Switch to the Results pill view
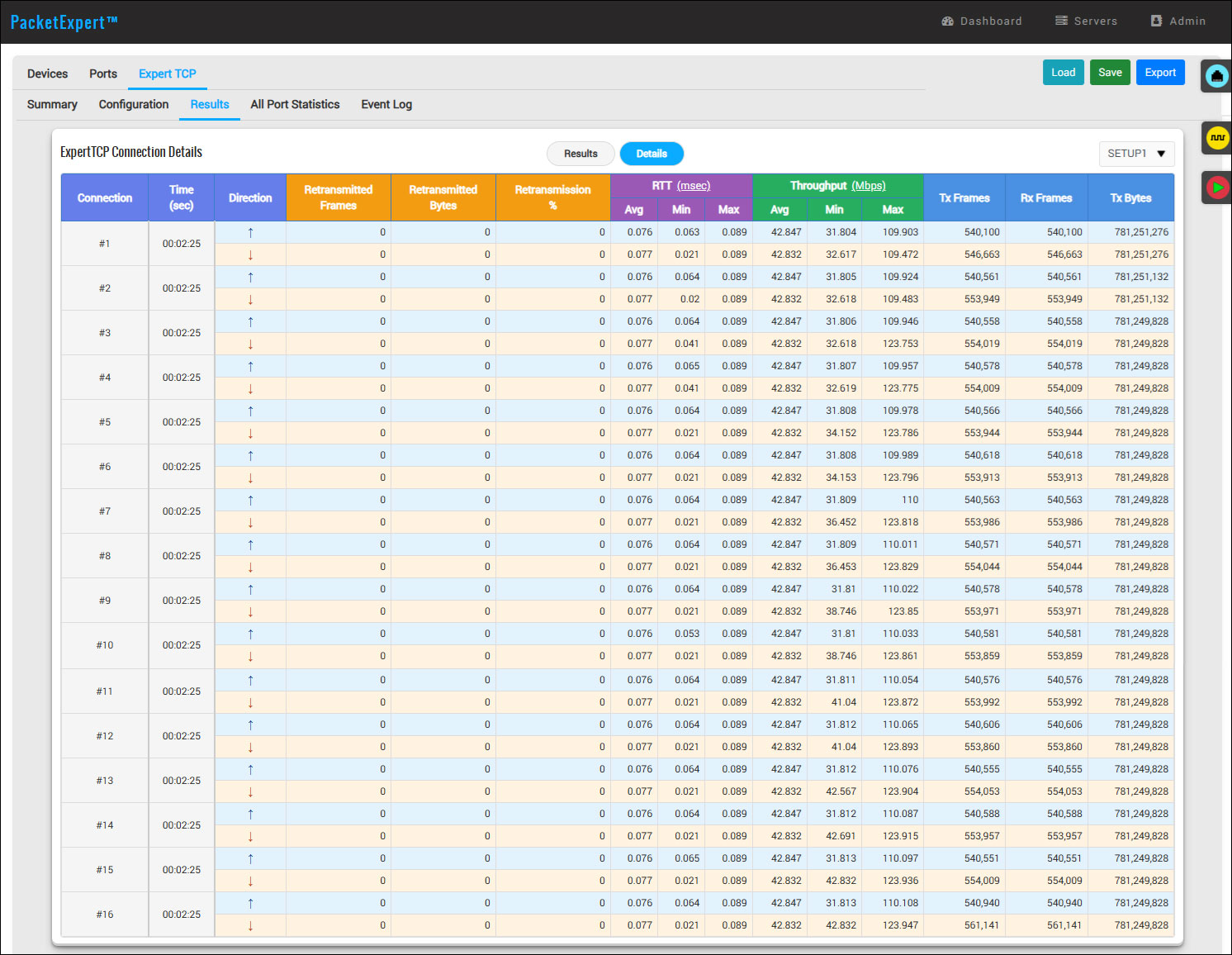 (x=580, y=154)
